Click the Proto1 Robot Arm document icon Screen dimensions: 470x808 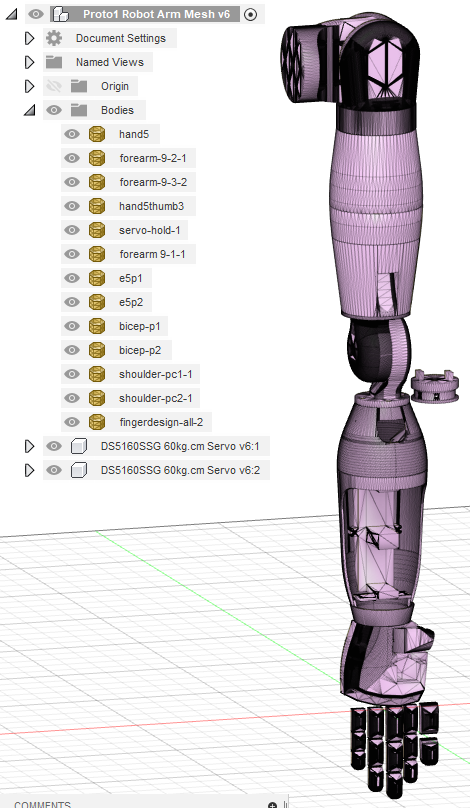click(61, 14)
